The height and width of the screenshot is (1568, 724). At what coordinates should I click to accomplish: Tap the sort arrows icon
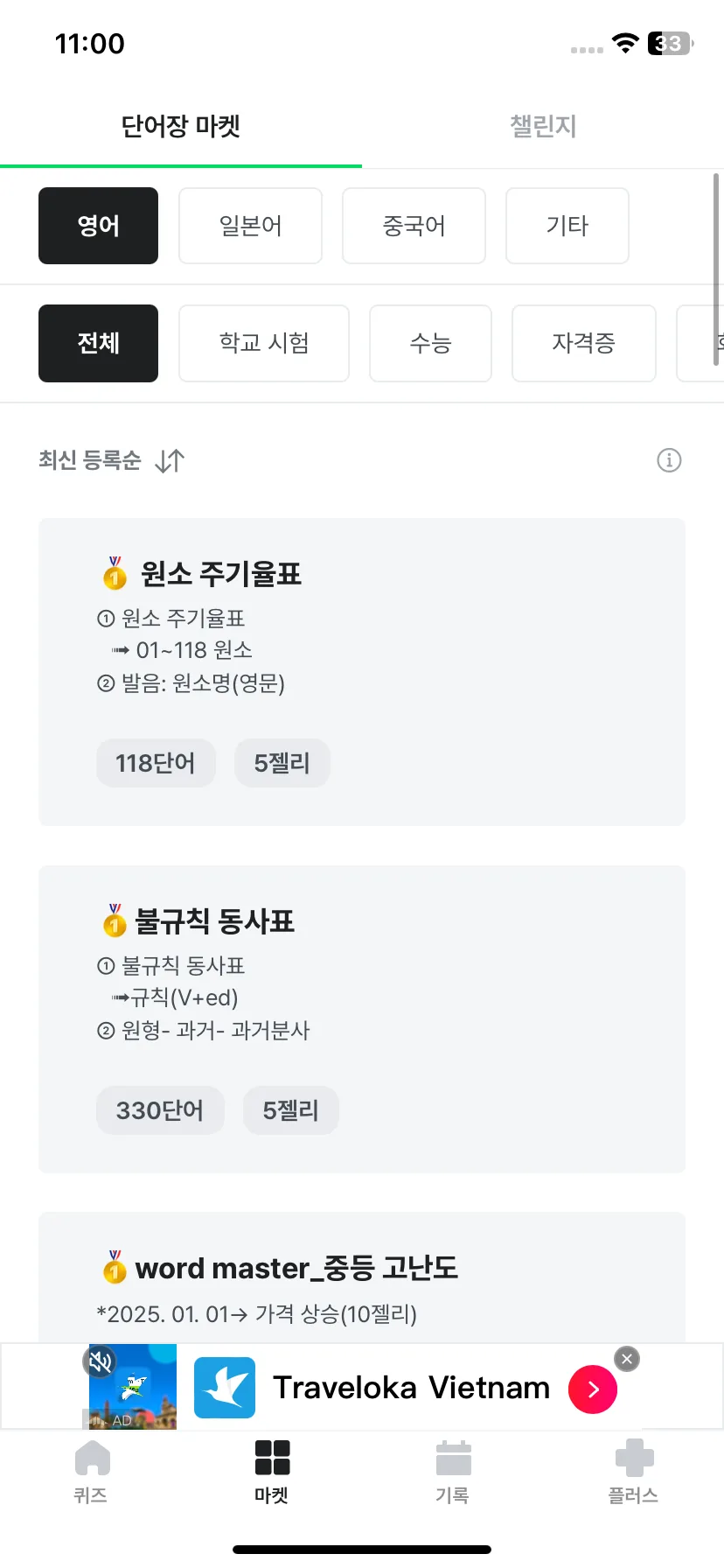pyautogui.click(x=170, y=460)
